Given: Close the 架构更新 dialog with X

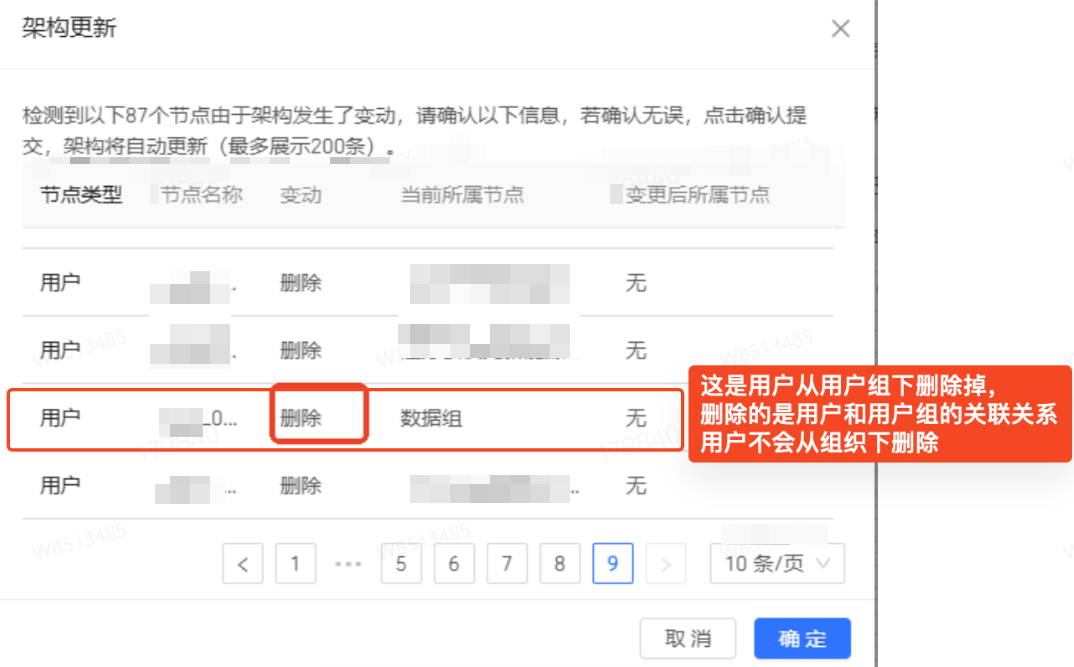Looking at the screenshot, I should pos(840,29).
